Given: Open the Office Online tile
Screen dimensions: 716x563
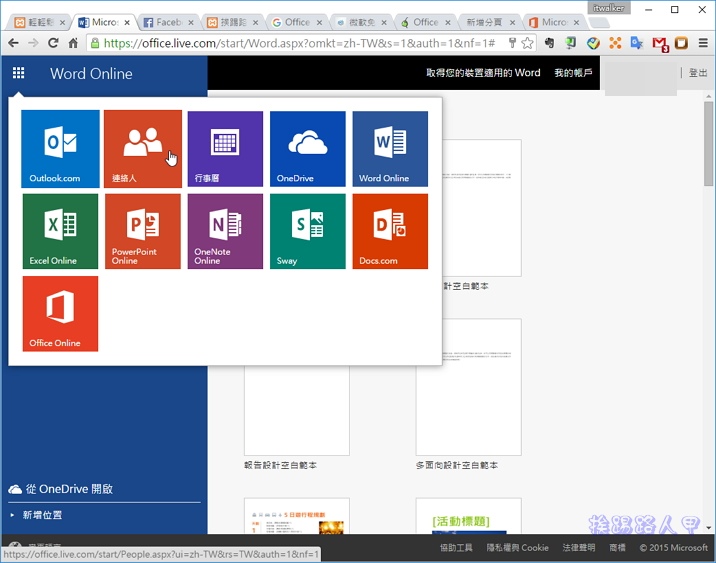Looking at the screenshot, I should click(60, 314).
